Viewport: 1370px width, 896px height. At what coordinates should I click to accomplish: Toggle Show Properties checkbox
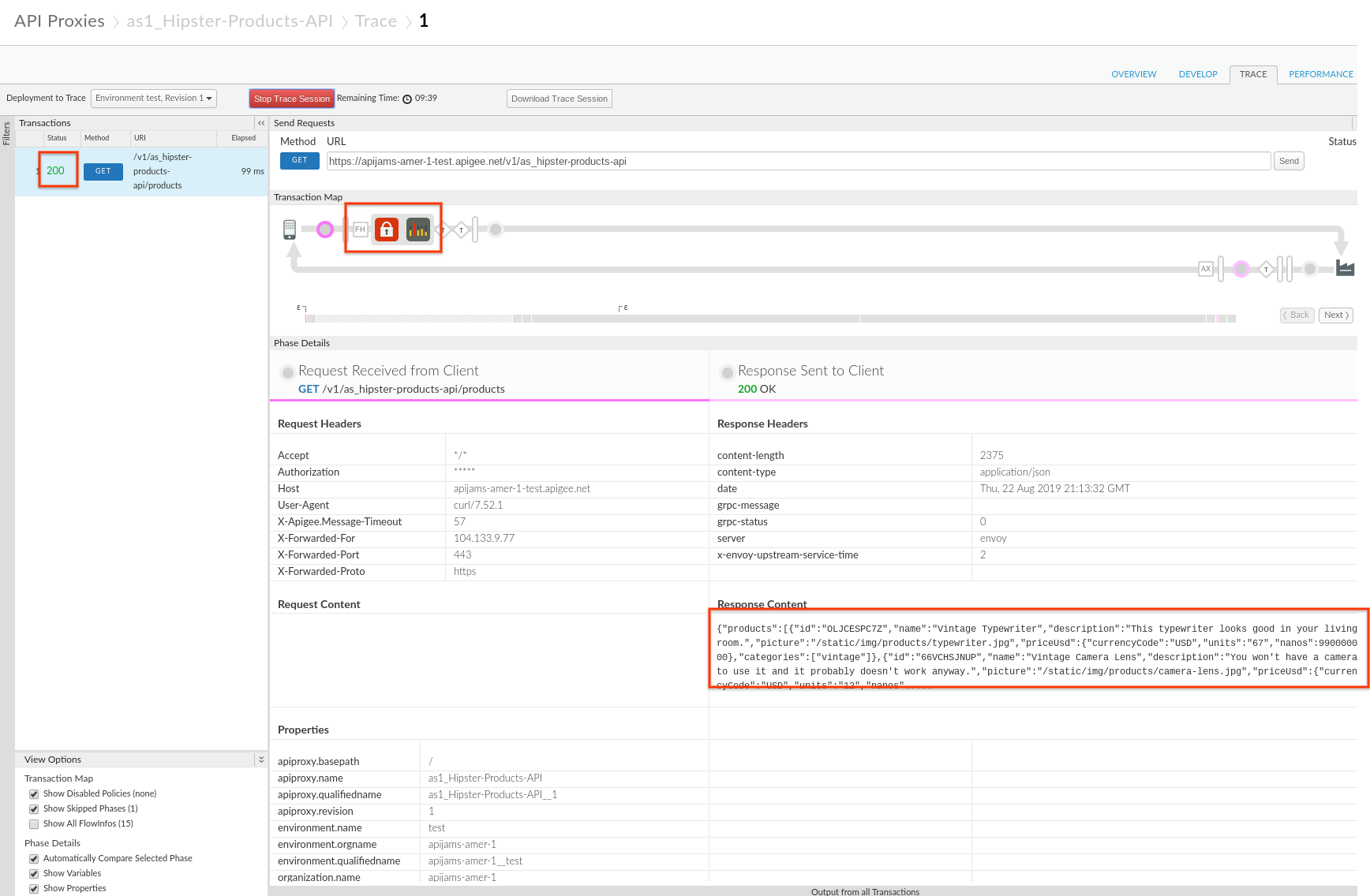(x=34, y=889)
